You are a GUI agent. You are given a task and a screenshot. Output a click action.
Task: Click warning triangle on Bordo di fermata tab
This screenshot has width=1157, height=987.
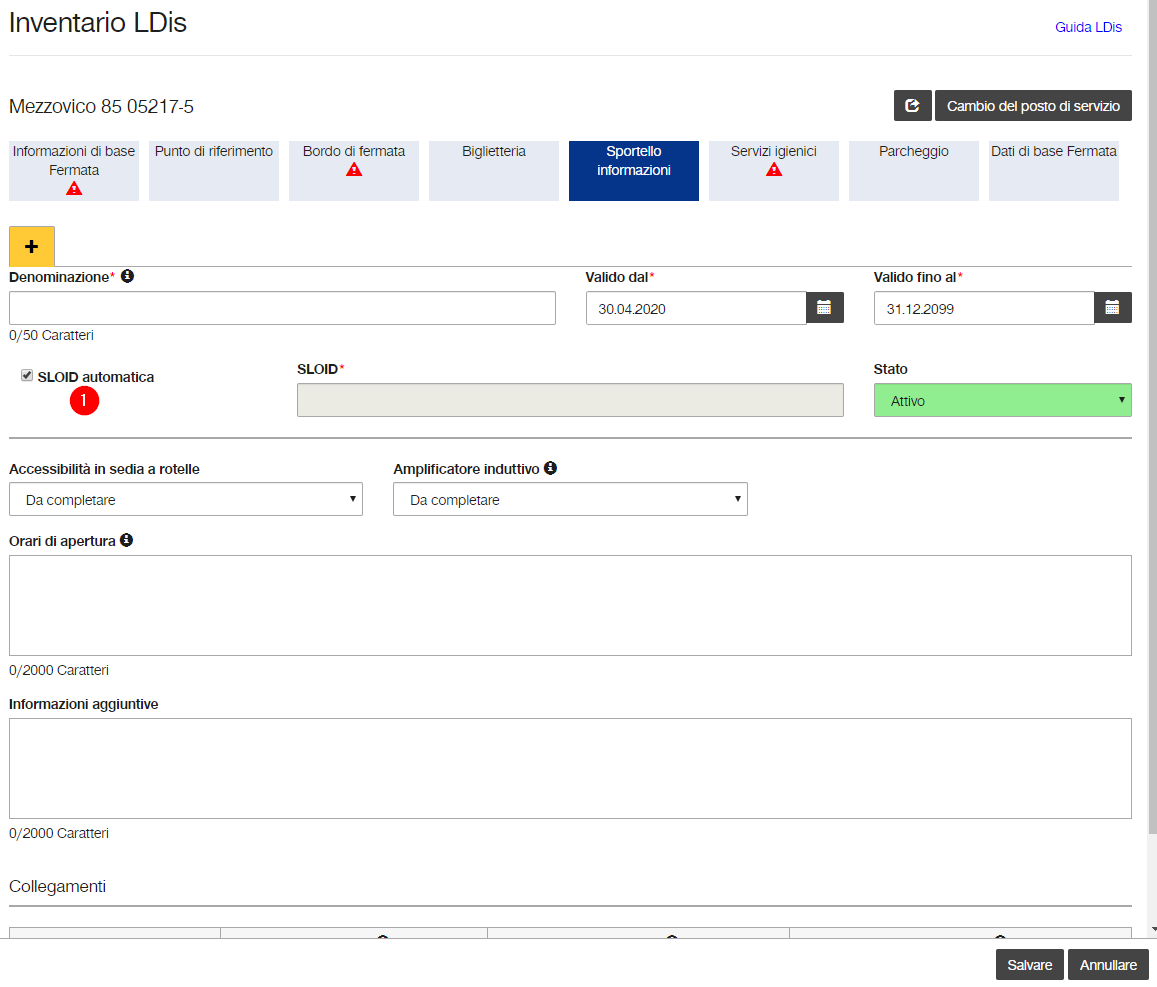(354, 170)
